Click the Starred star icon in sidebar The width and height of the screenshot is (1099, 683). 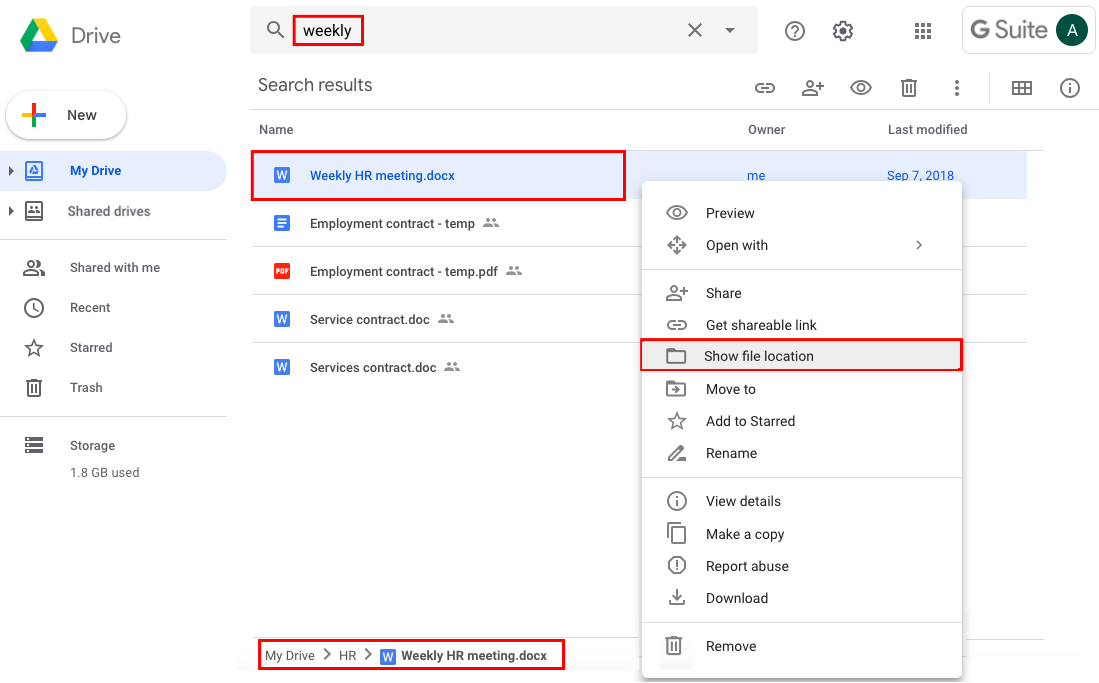pyautogui.click(x=34, y=348)
